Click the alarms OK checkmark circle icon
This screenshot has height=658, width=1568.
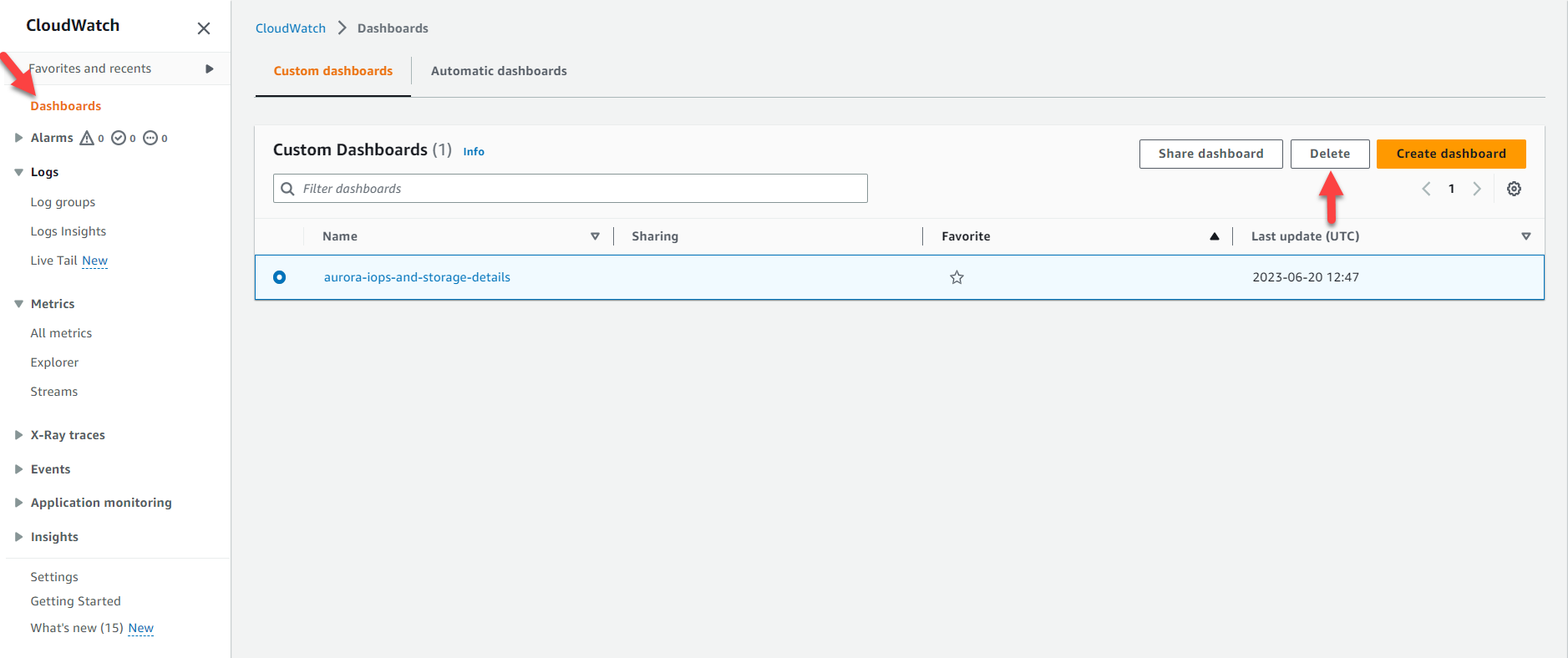point(119,138)
